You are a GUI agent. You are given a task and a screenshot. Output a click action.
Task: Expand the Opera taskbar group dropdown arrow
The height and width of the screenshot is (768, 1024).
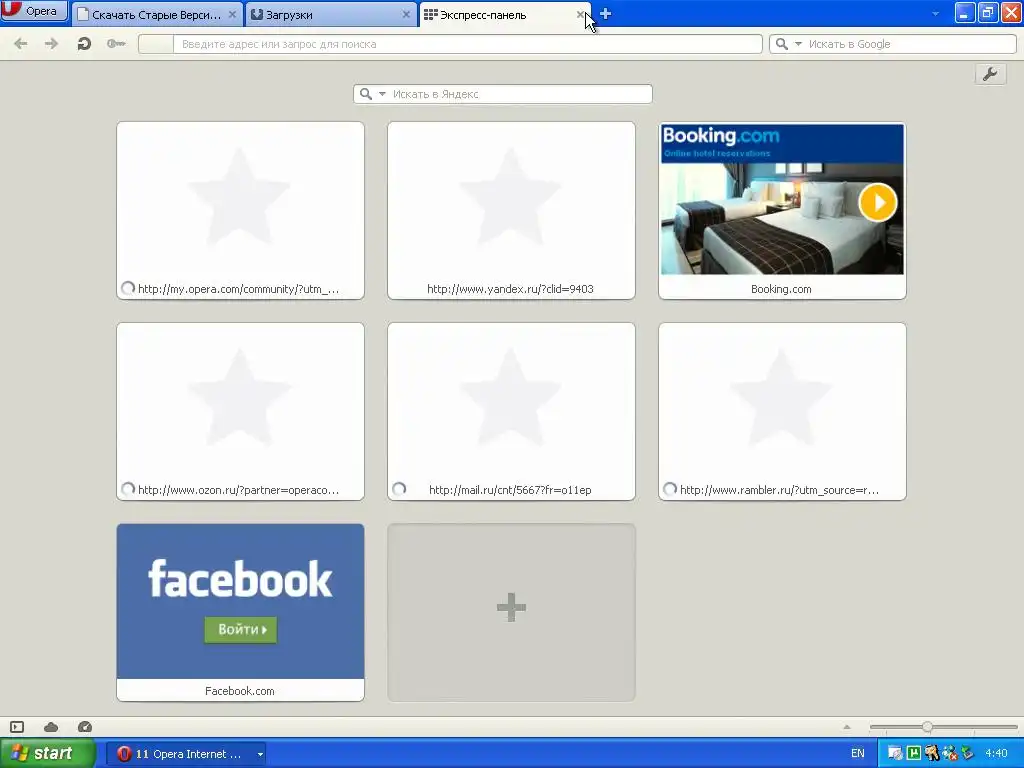click(260, 754)
